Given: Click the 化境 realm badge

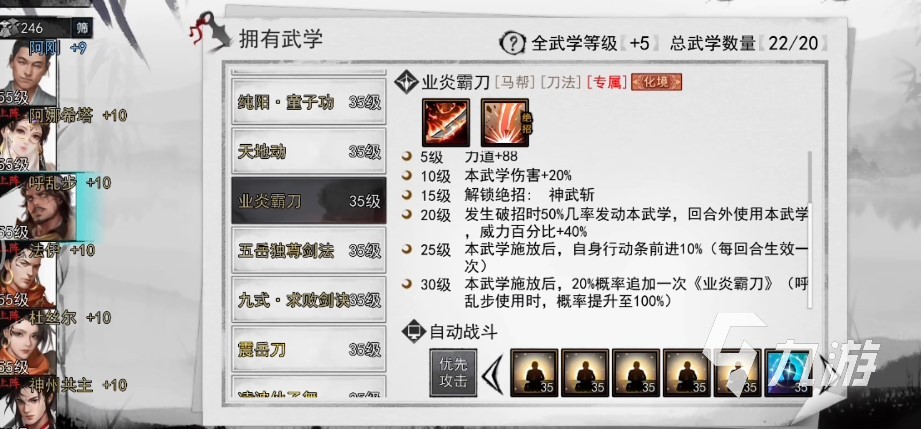Looking at the screenshot, I should point(657,82).
